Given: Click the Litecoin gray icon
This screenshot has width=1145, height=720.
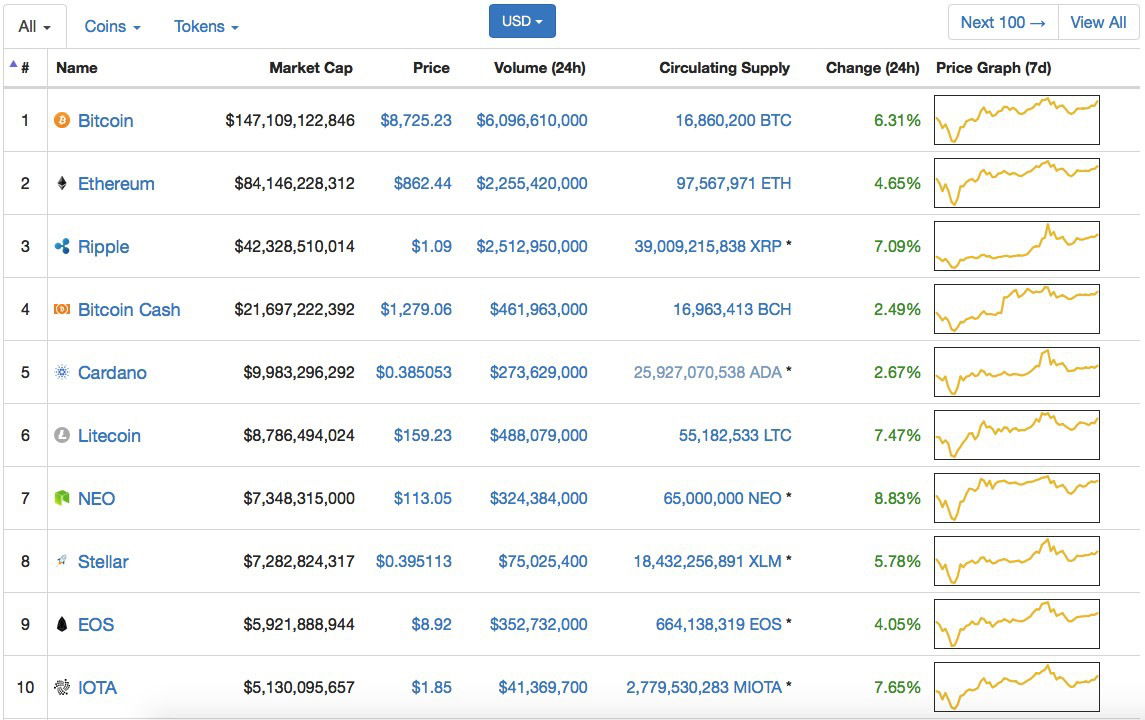Looking at the screenshot, I should (62, 436).
